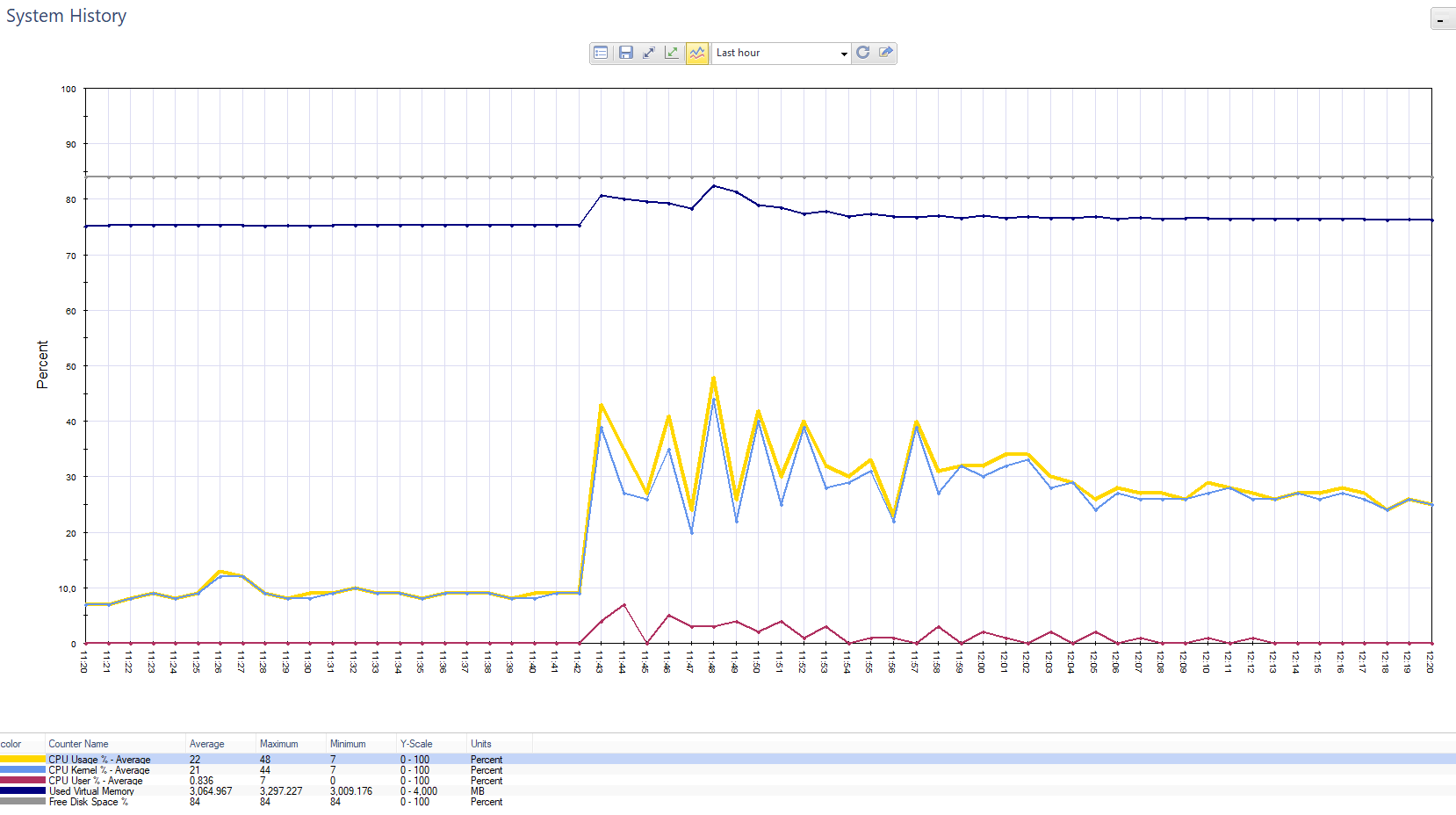Click the export/share arrow icon
Viewport: 1456px width, 815px height.
point(886,53)
